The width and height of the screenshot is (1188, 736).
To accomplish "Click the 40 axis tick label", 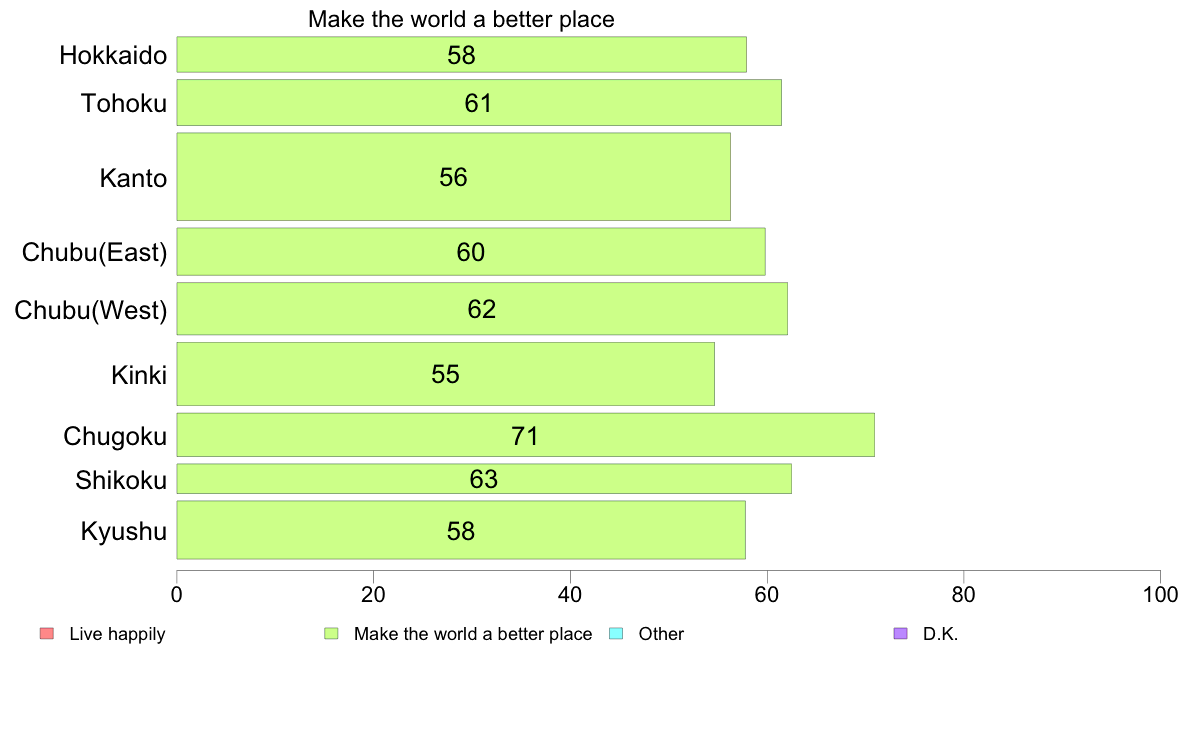I will pyautogui.click(x=570, y=595).
